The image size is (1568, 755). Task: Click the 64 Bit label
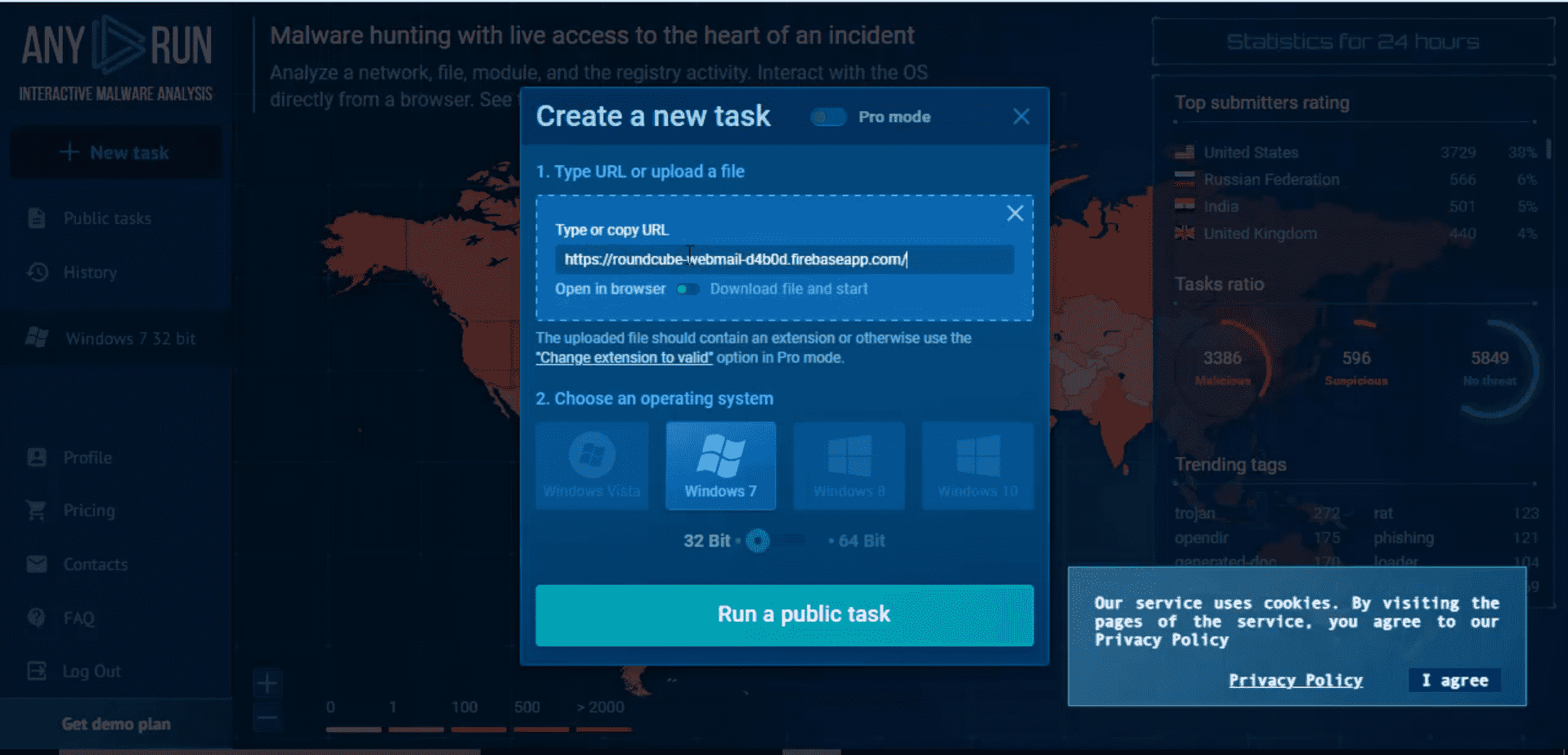(862, 541)
